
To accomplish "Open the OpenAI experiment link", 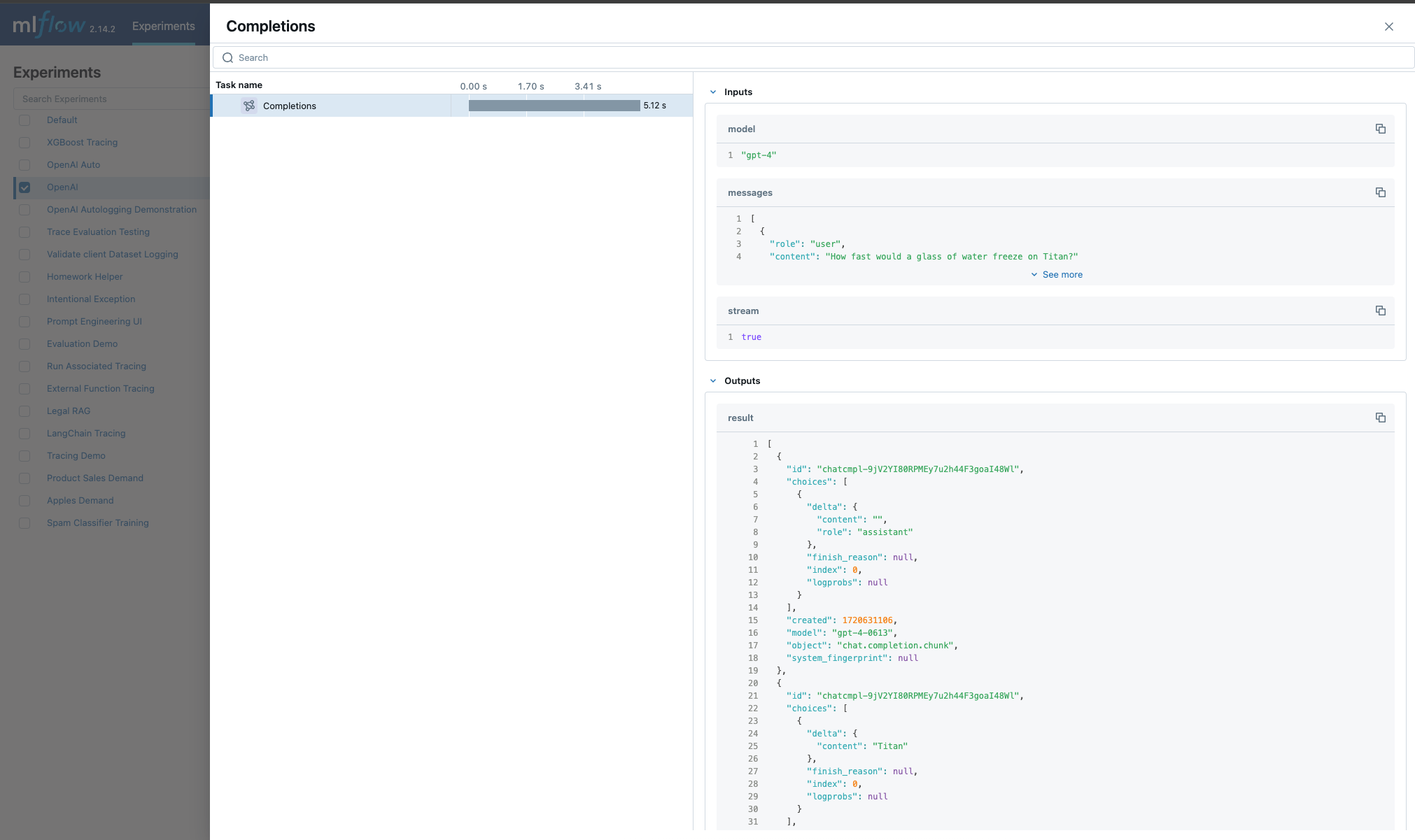I will pos(62,187).
